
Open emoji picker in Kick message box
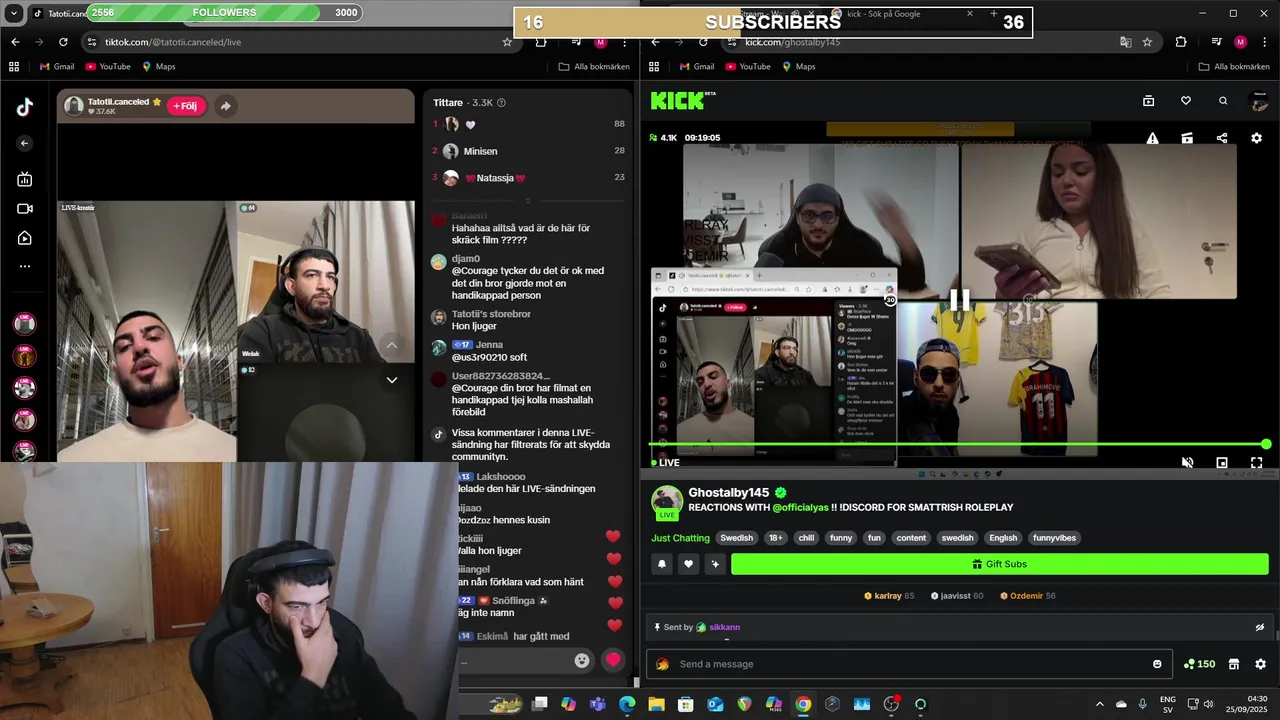pos(1157,664)
